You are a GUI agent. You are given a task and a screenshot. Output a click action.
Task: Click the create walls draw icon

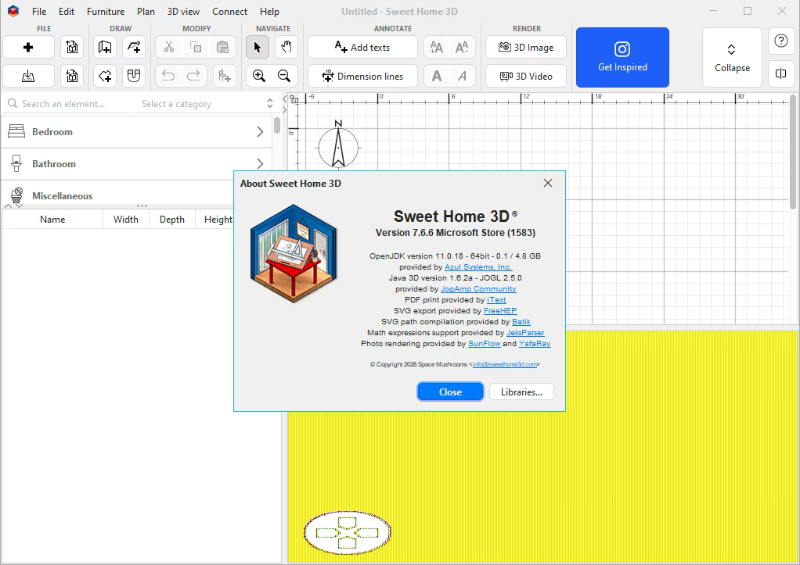(105, 47)
